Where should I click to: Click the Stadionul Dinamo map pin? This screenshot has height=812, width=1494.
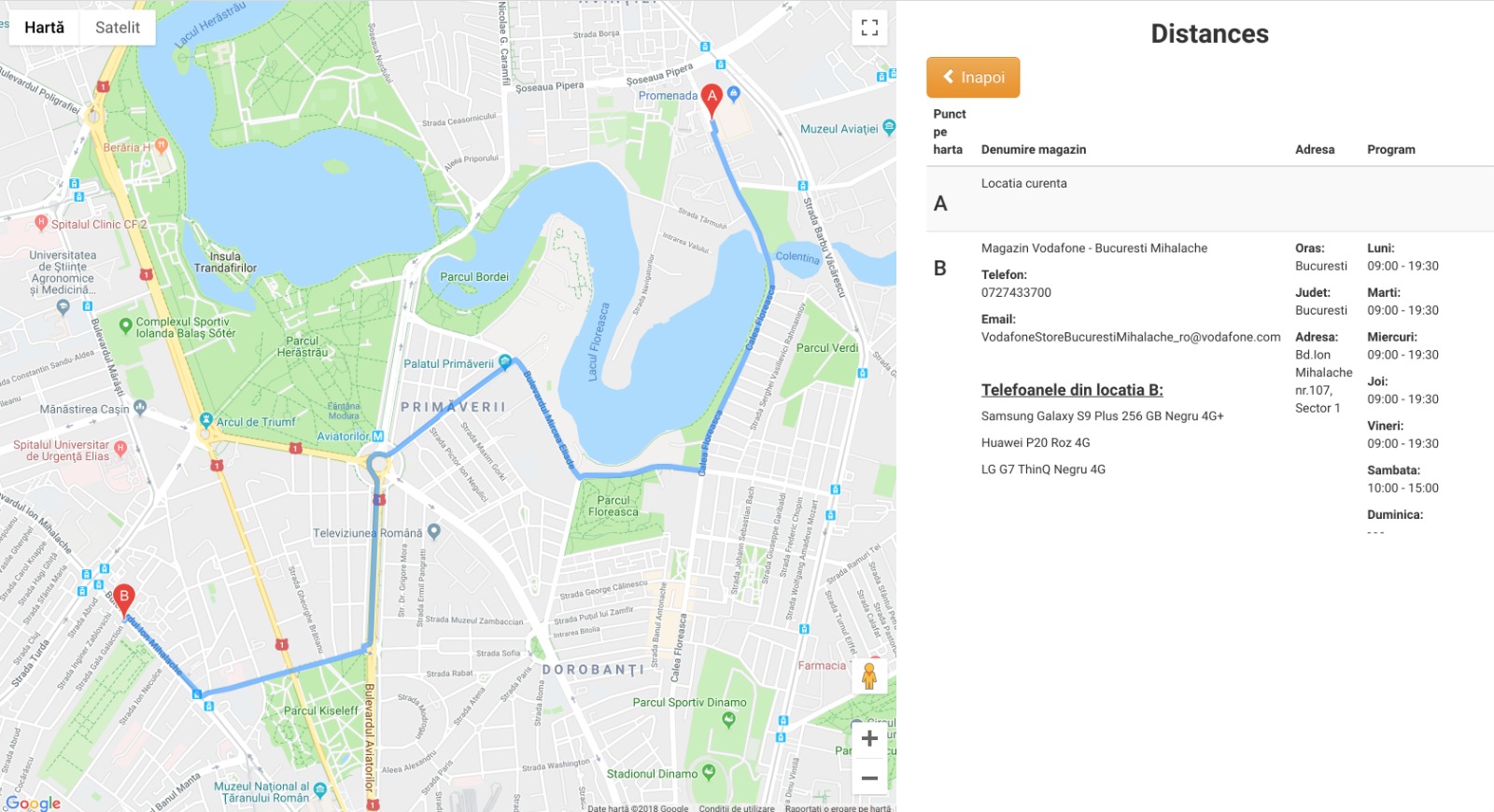[709, 773]
